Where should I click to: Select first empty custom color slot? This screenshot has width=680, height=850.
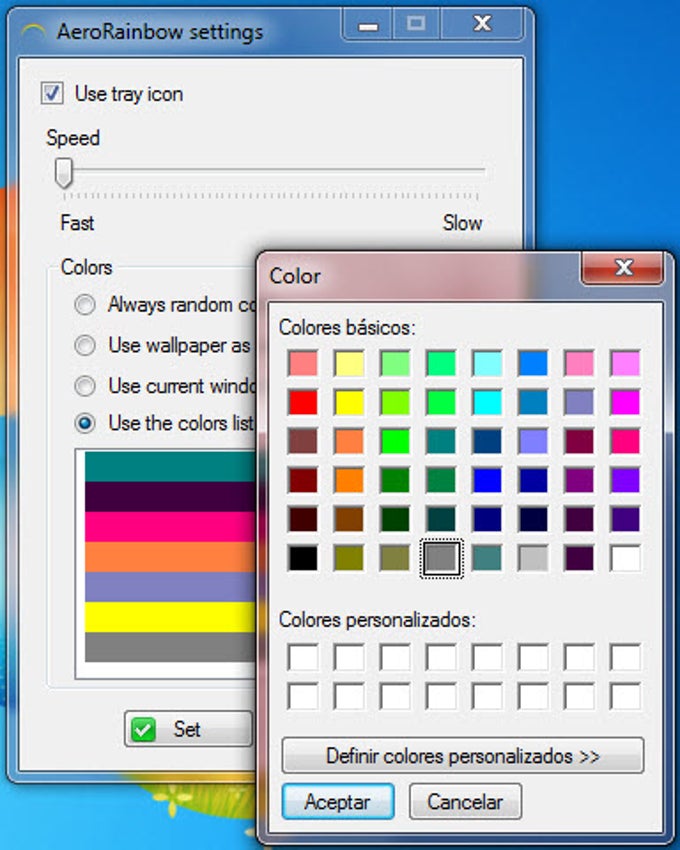[x=303, y=657]
